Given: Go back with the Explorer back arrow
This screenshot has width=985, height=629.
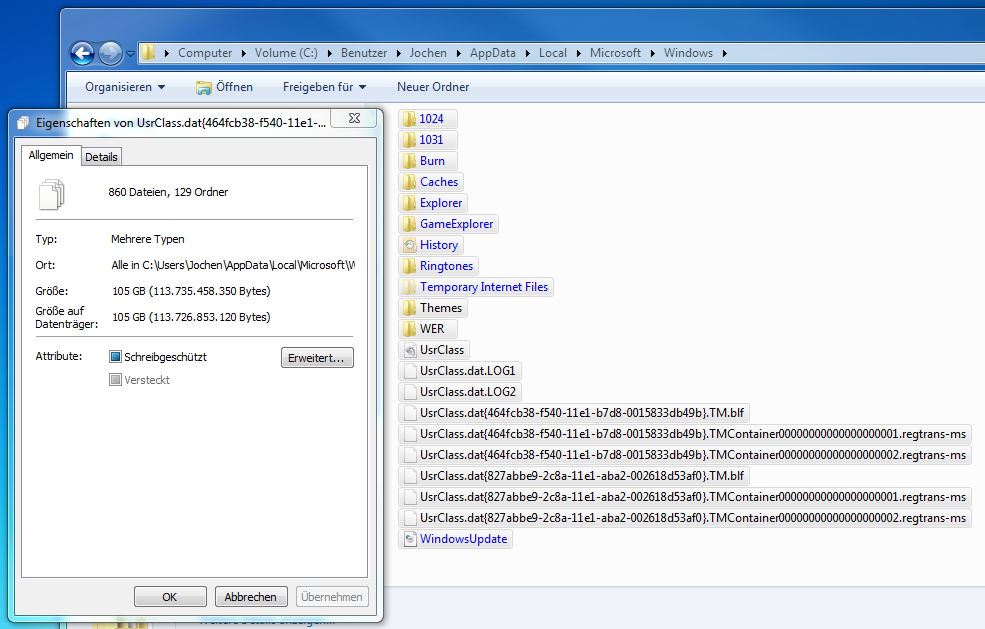Looking at the screenshot, I should pos(82,53).
